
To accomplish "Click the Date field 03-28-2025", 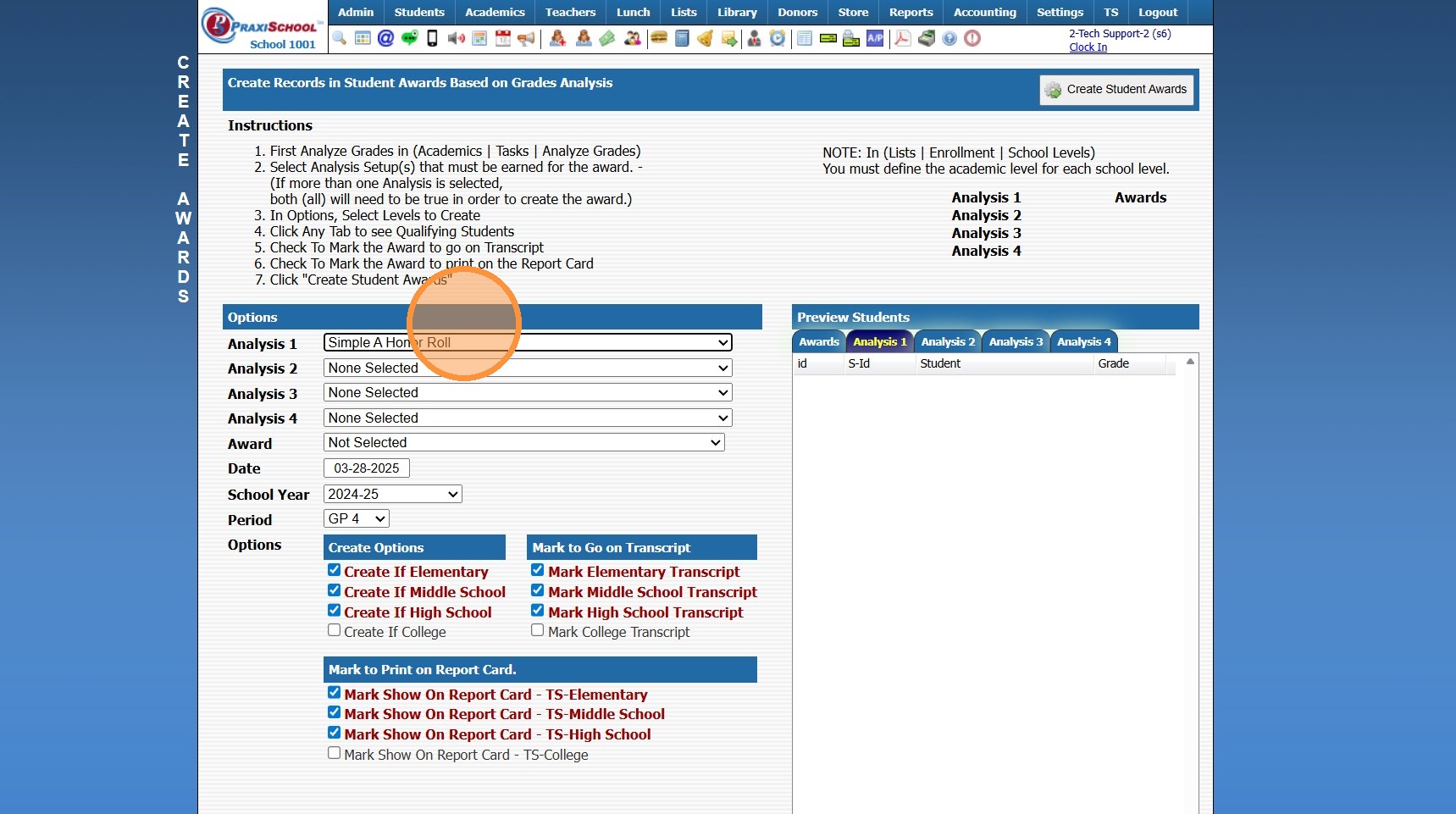I will [x=367, y=468].
